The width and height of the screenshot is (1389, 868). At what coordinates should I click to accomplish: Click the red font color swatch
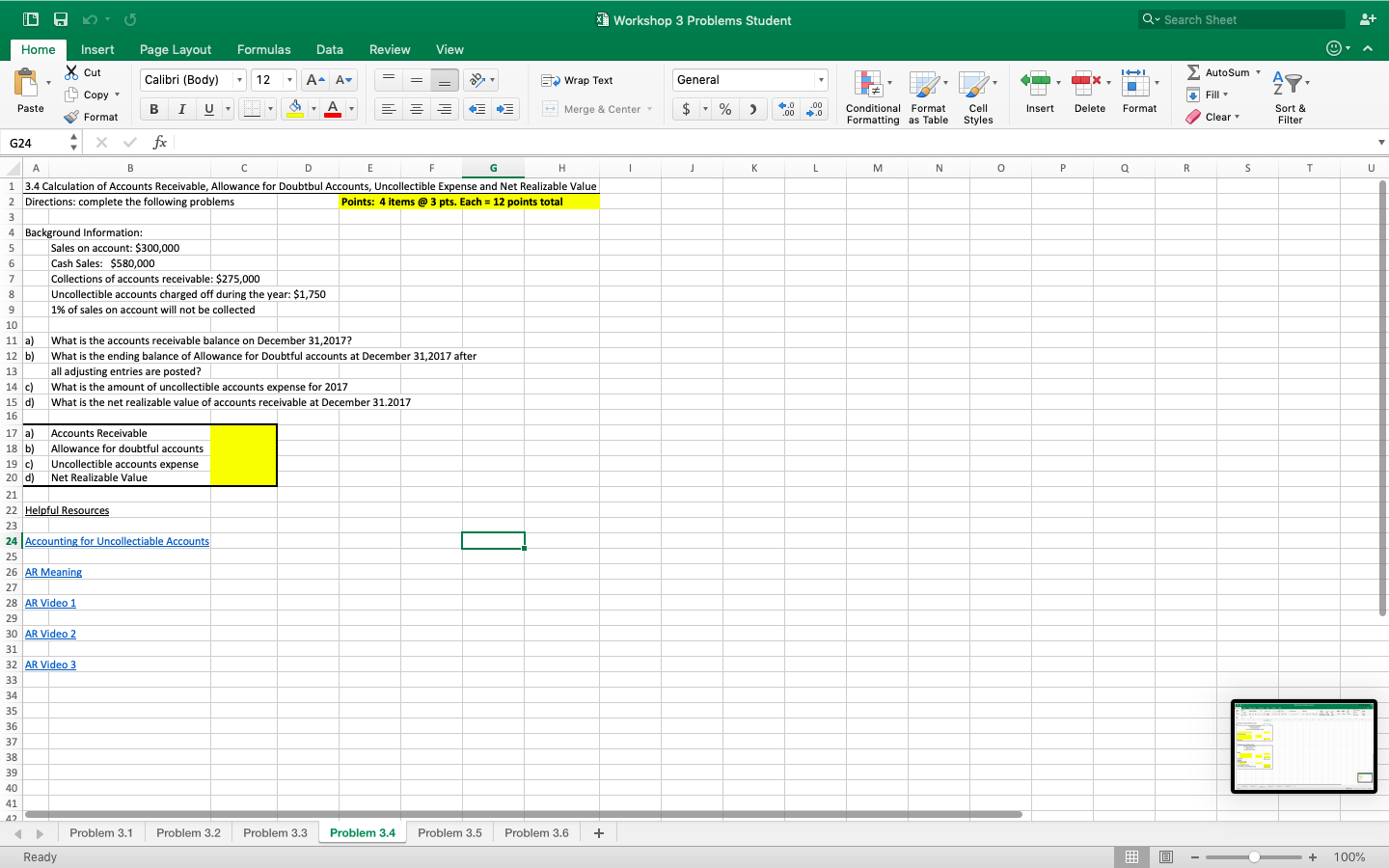pos(335,114)
